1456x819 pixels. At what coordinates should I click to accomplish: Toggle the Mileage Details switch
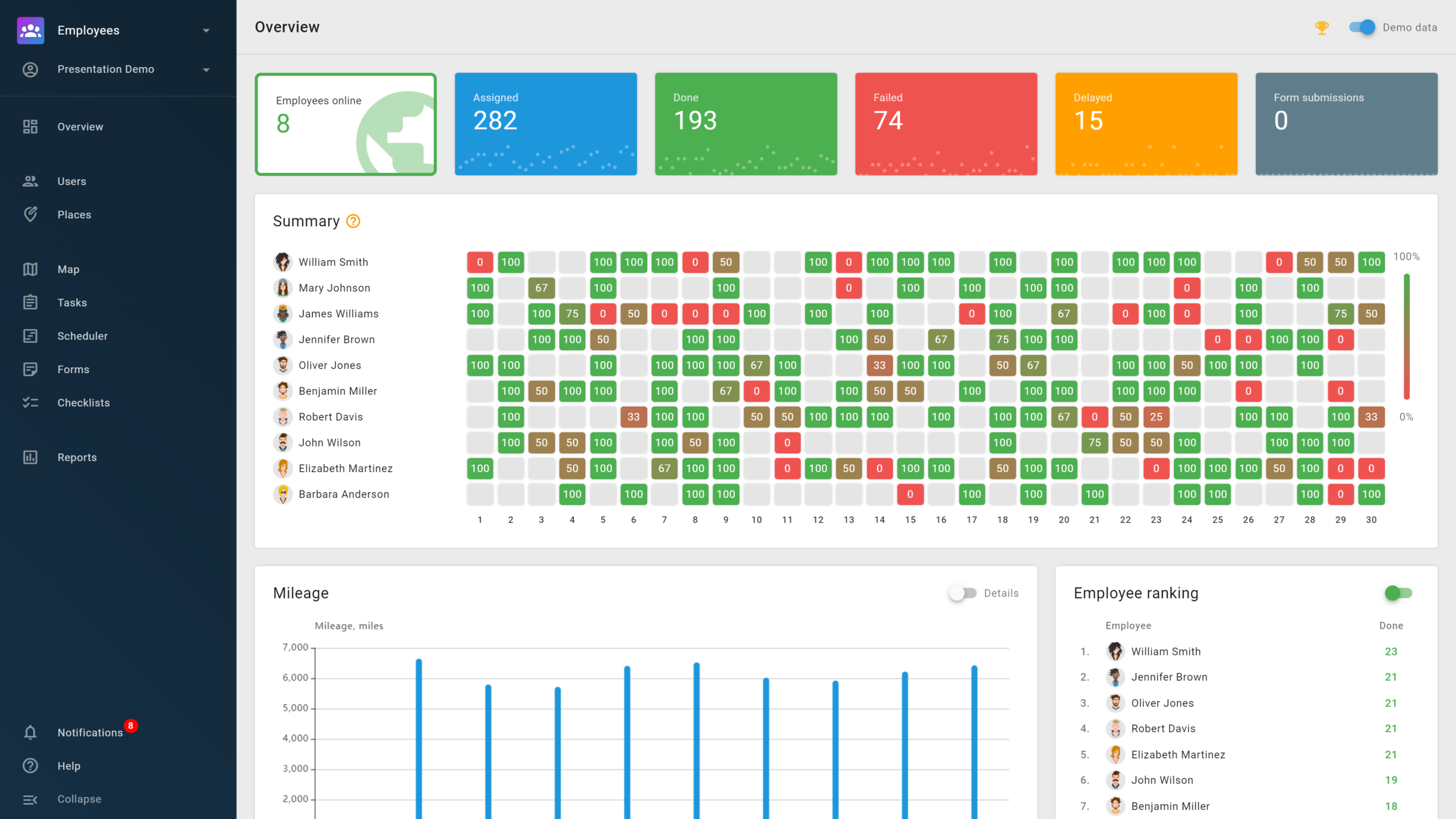[961, 593]
